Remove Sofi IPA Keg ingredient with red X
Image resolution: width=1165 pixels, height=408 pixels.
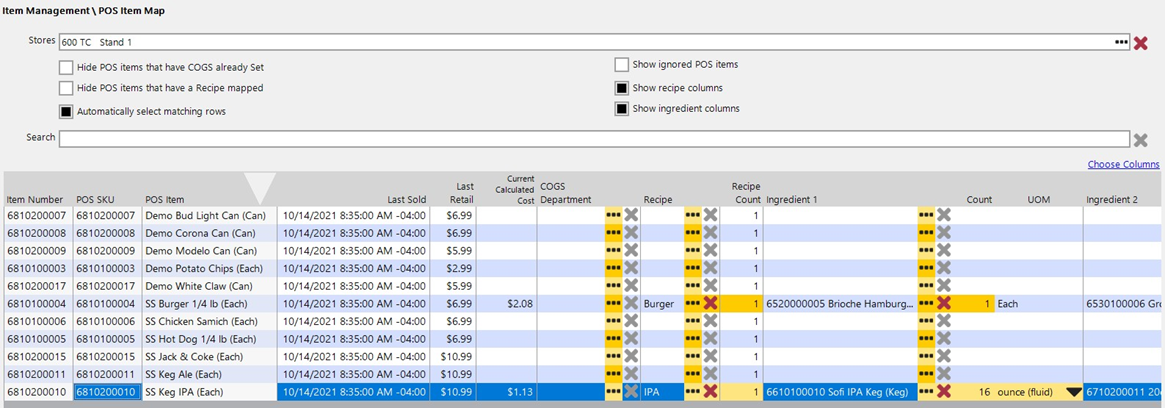(x=944, y=392)
